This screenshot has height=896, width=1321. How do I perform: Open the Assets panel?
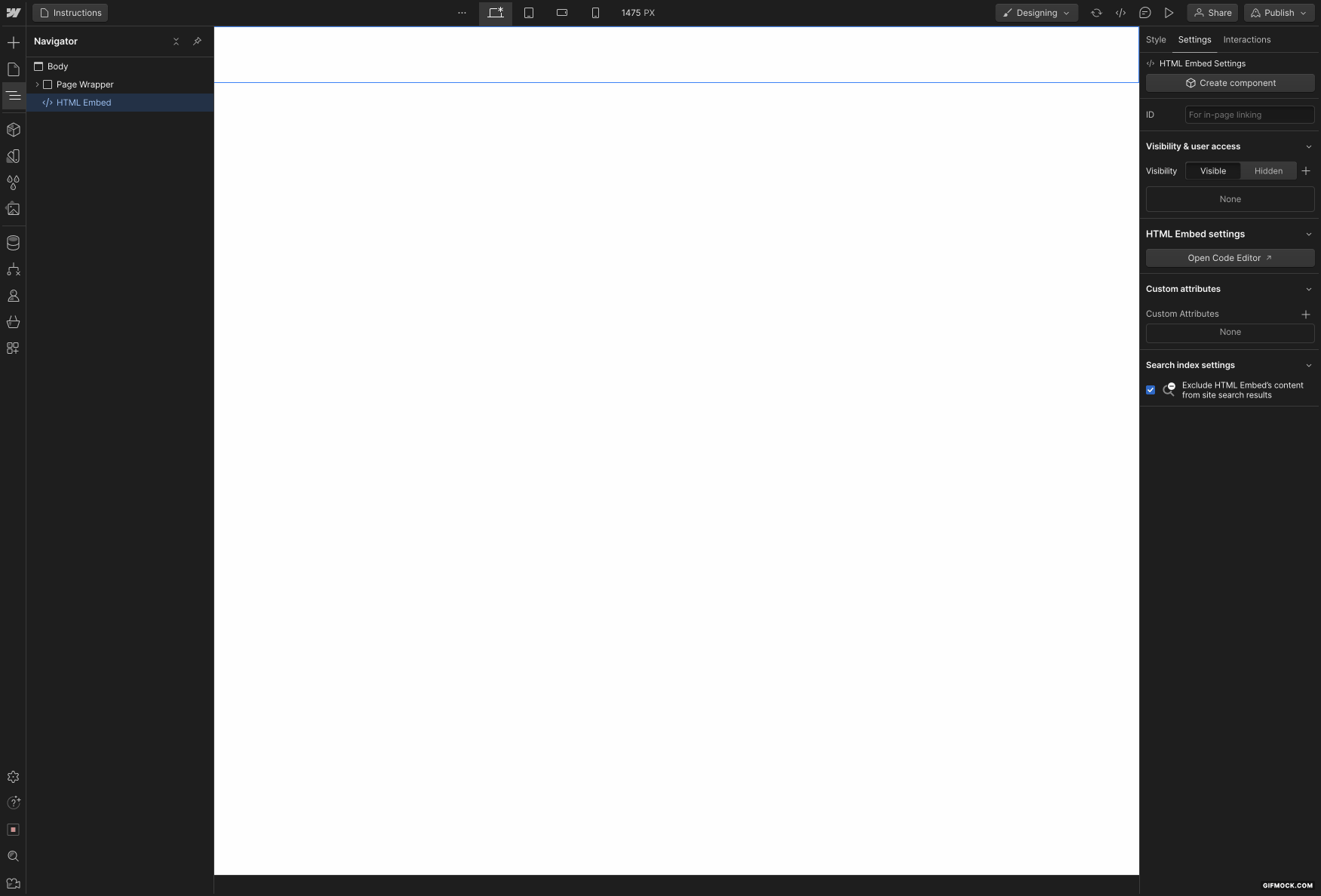[14, 209]
